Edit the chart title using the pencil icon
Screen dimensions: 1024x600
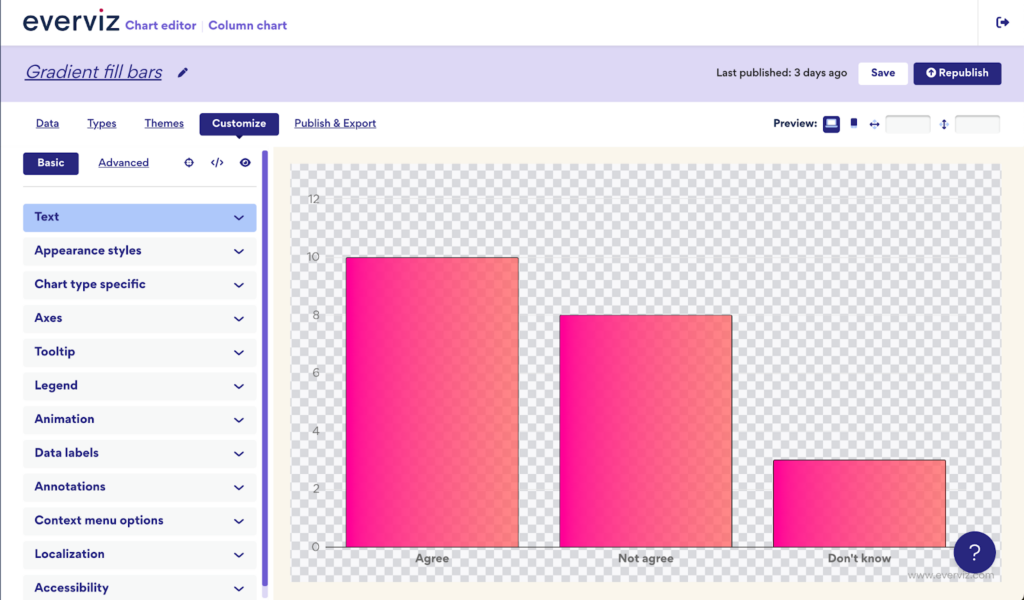tap(183, 71)
